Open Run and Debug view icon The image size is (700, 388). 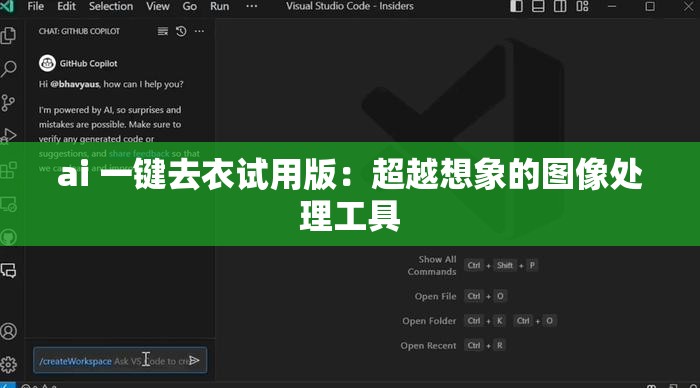[x=8, y=135]
